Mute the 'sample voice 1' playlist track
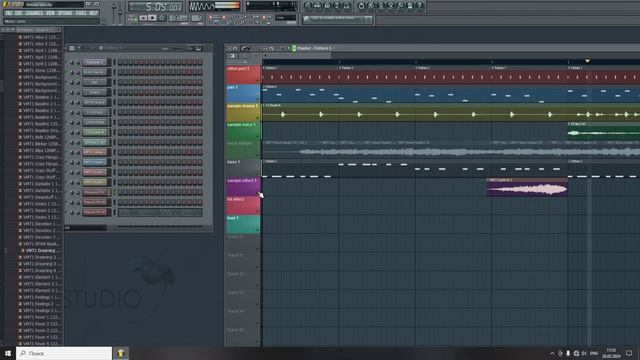This screenshot has height=360, width=640. pyautogui.click(x=258, y=137)
